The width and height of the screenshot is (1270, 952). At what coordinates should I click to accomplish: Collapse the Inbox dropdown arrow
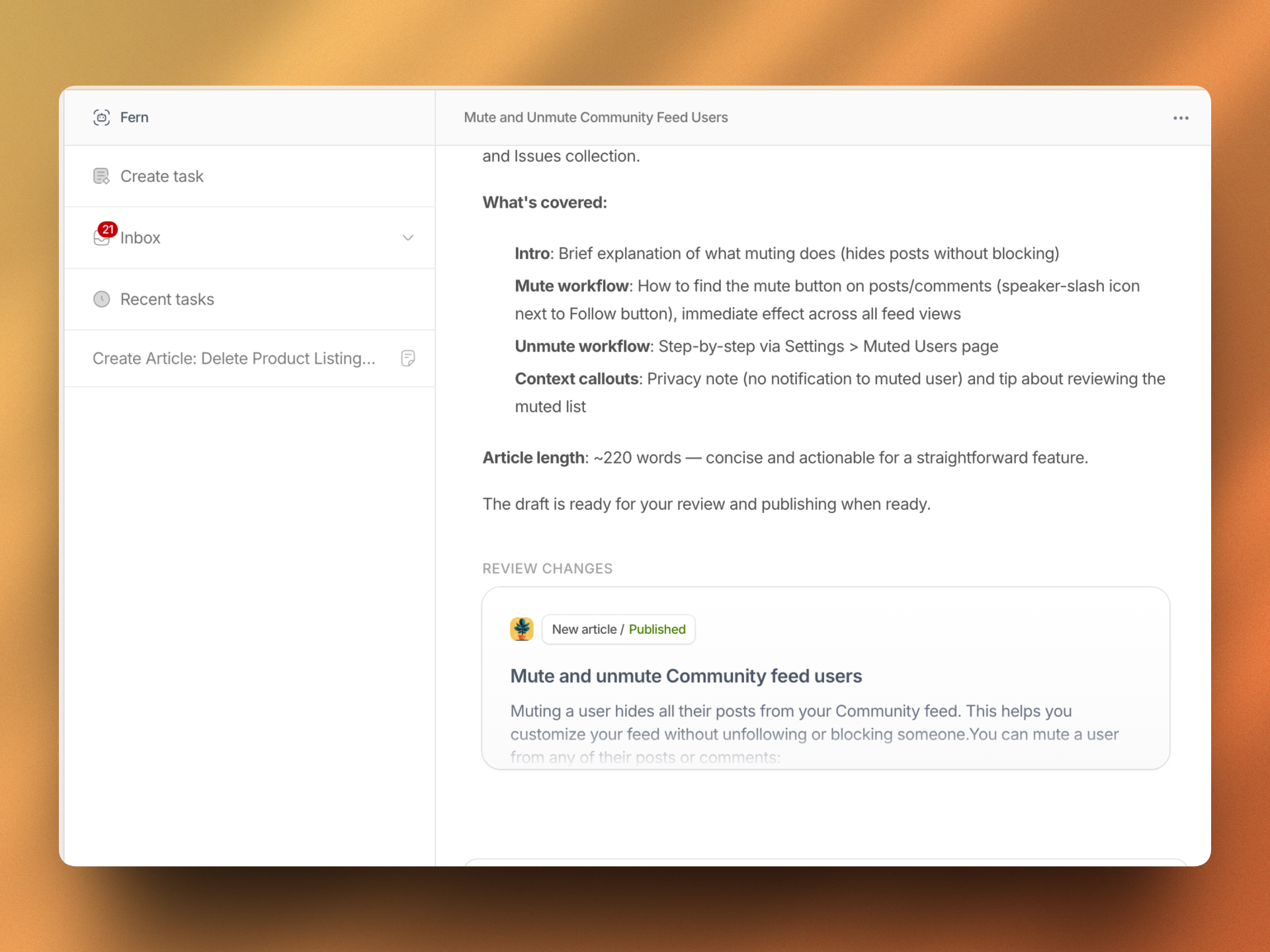click(x=408, y=237)
